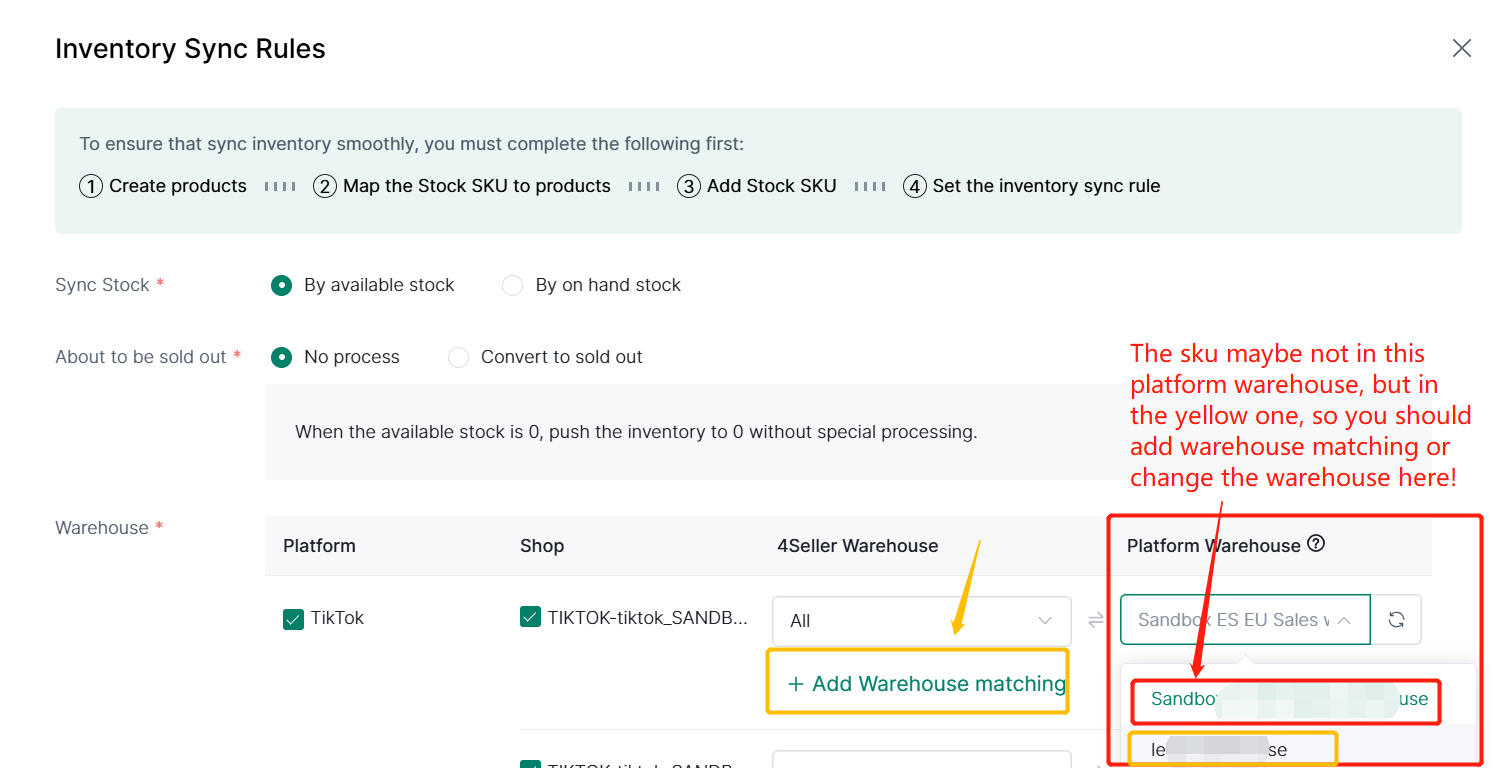
Task: Select the No process radio button
Action: (x=282, y=357)
